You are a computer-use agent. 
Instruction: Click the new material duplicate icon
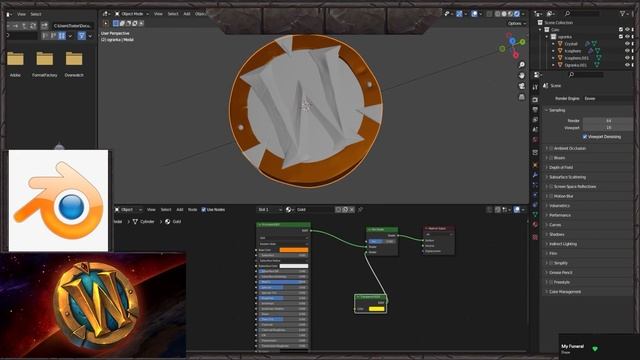pos(345,209)
